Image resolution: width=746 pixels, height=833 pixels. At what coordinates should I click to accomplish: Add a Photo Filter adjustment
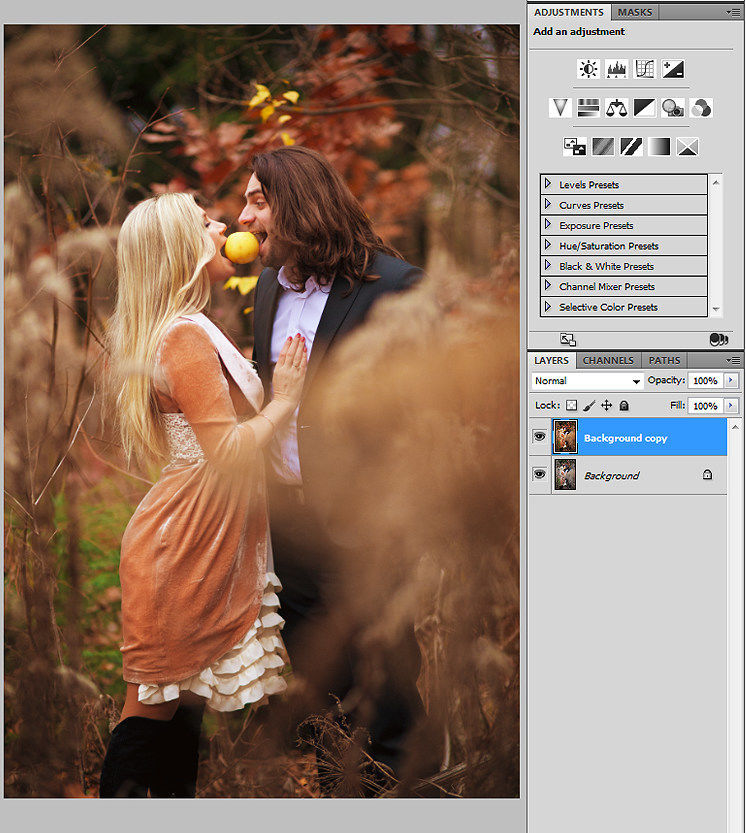click(x=673, y=108)
